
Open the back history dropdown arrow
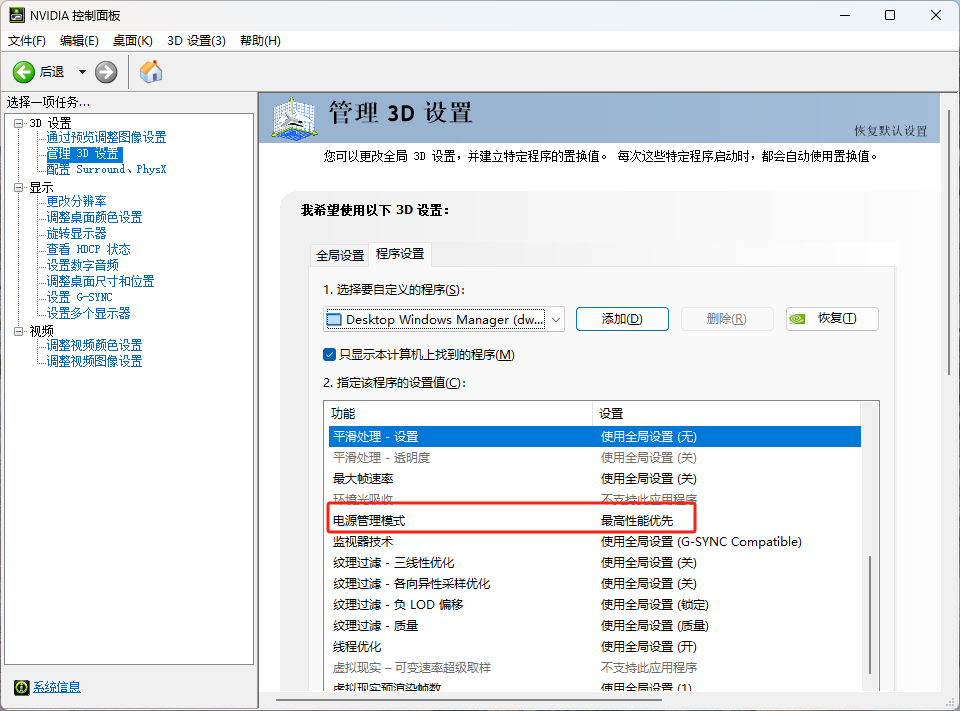[x=82, y=72]
